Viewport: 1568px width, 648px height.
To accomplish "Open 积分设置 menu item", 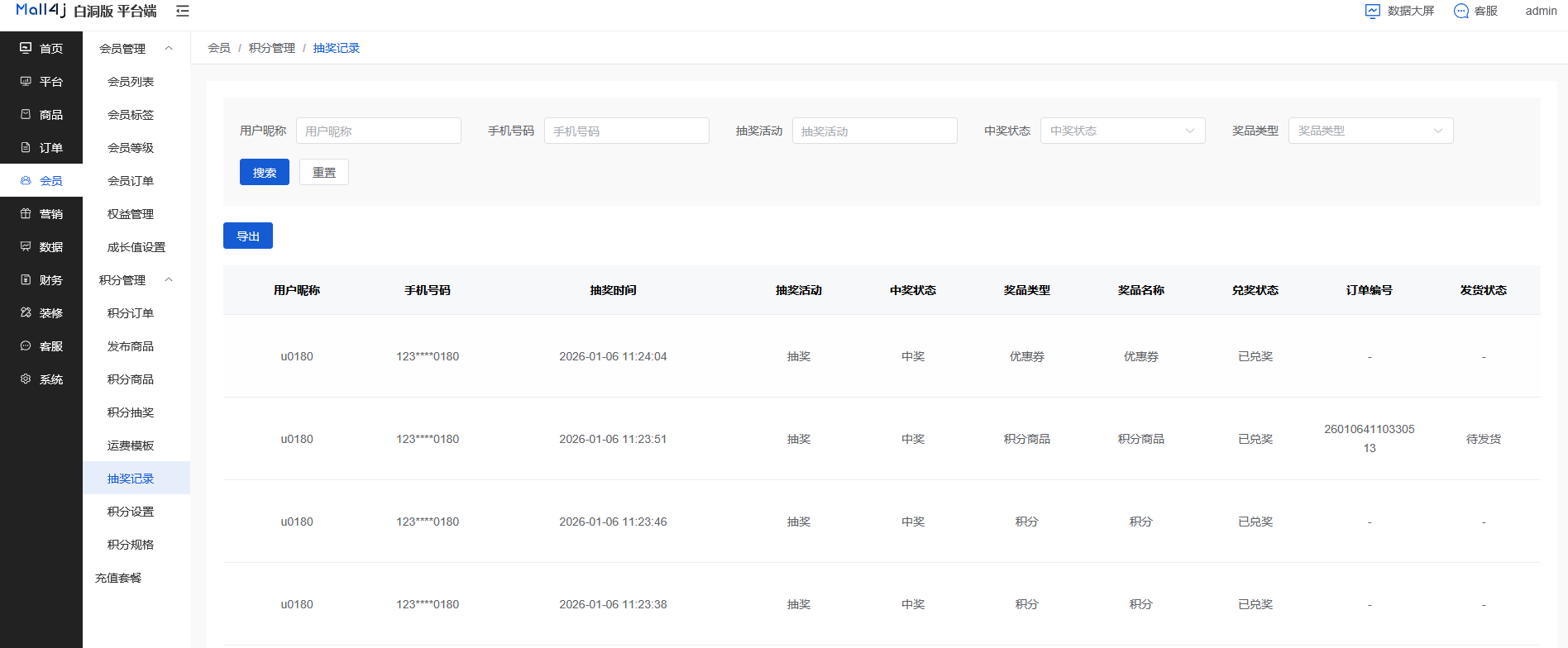I will [x=131, y=512].
